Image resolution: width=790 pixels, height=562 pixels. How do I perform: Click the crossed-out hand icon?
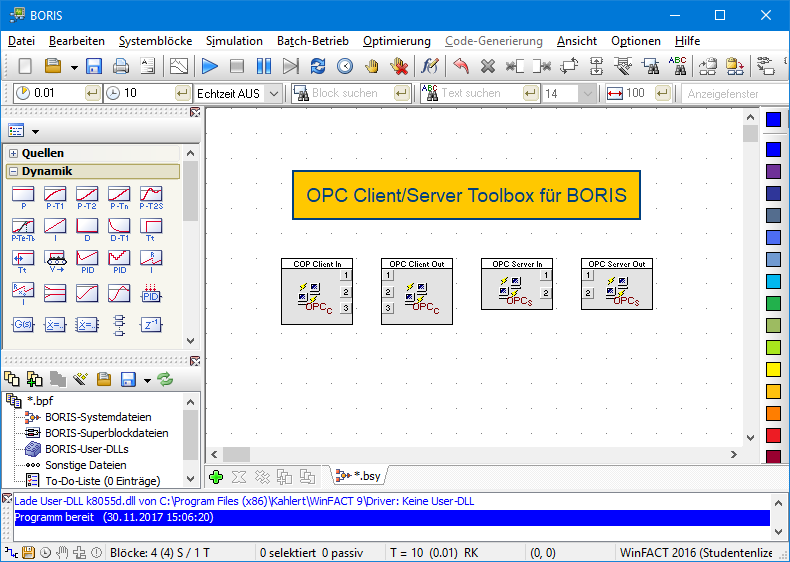pos(399,66)
